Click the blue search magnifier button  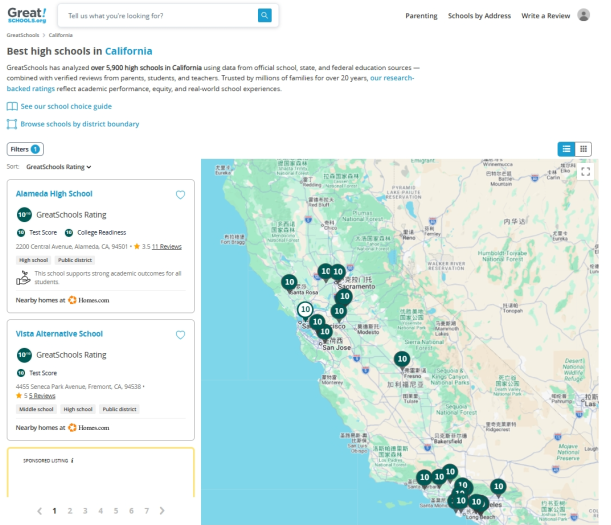(x=265, y=16)
